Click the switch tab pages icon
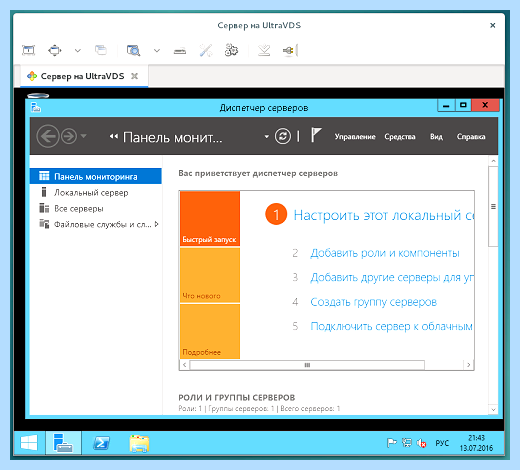The image size is (520, 470). coord(101,50)
